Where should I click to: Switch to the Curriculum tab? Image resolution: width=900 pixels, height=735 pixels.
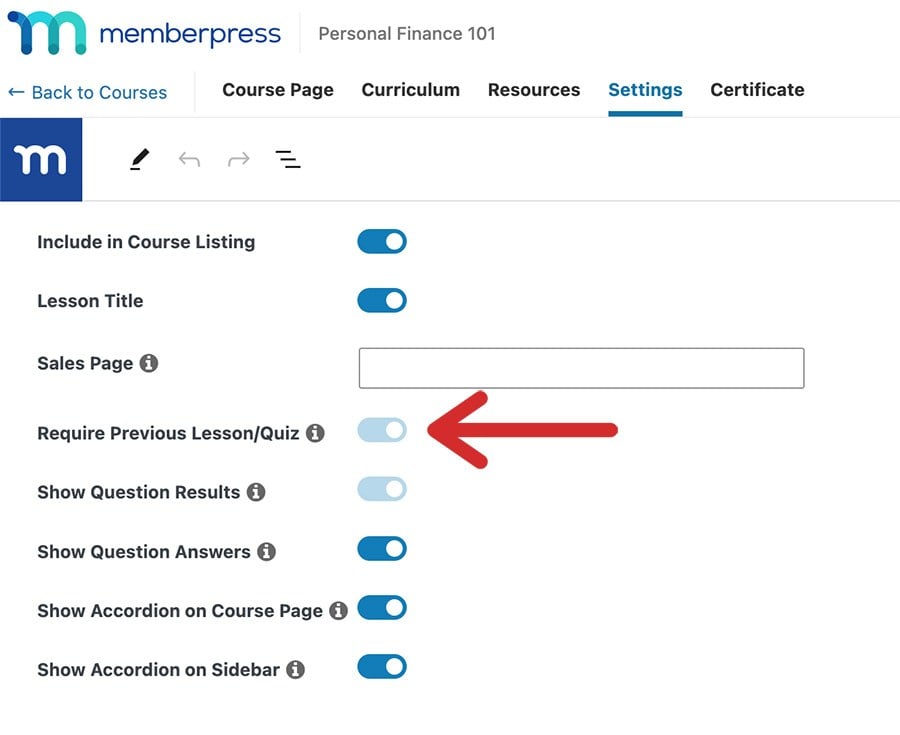(410, 90)
